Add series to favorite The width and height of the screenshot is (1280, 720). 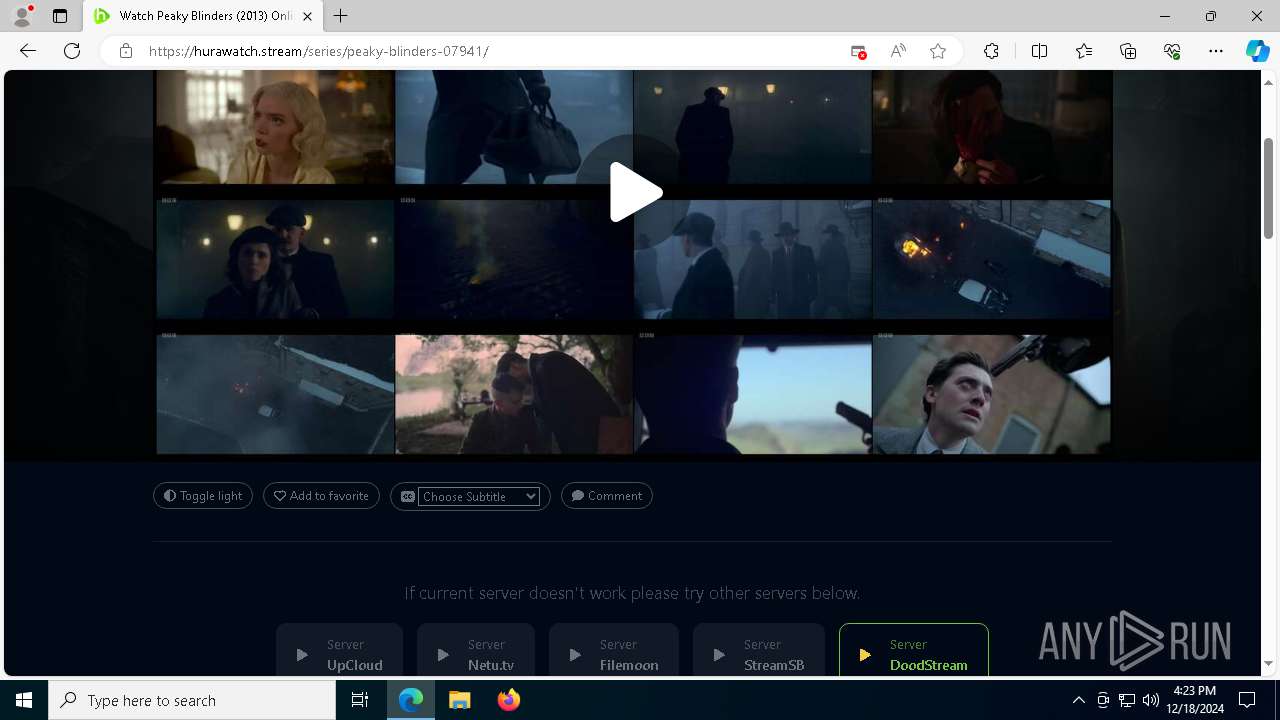click(321, 496)
